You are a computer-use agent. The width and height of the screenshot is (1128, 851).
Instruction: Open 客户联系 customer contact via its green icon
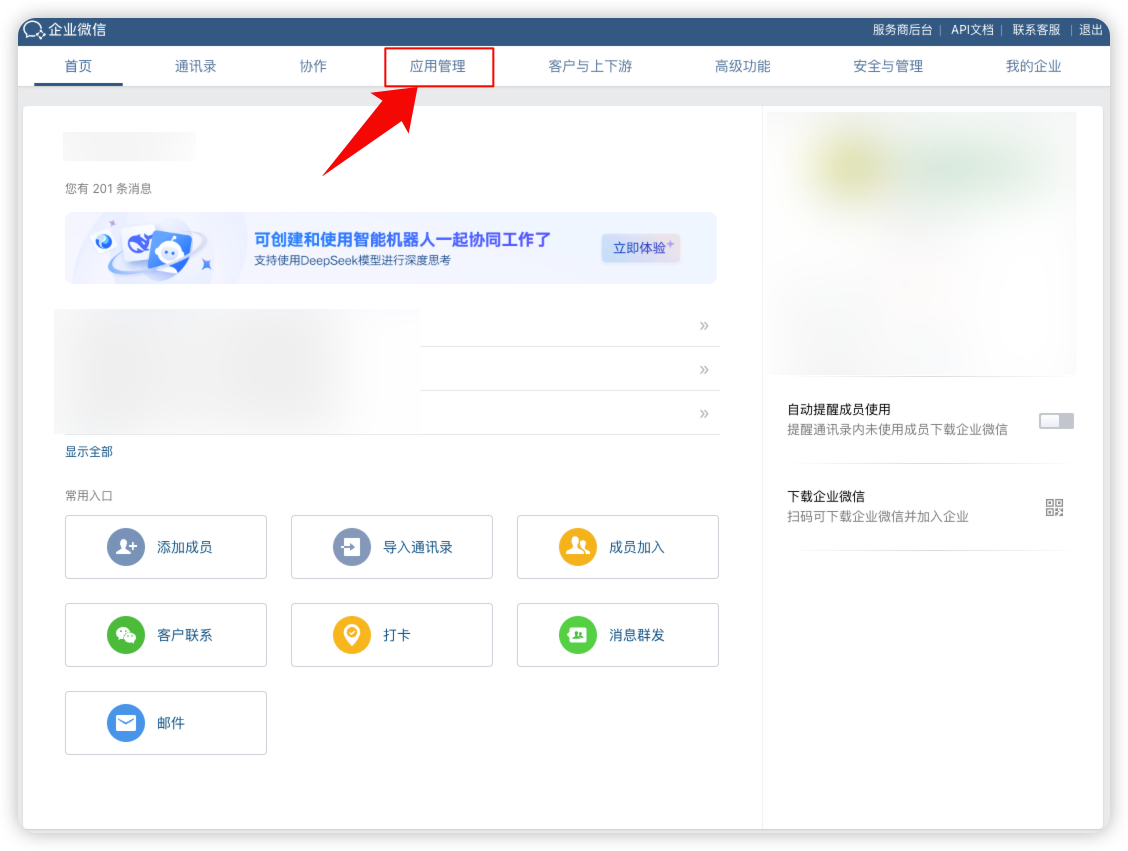126,634
